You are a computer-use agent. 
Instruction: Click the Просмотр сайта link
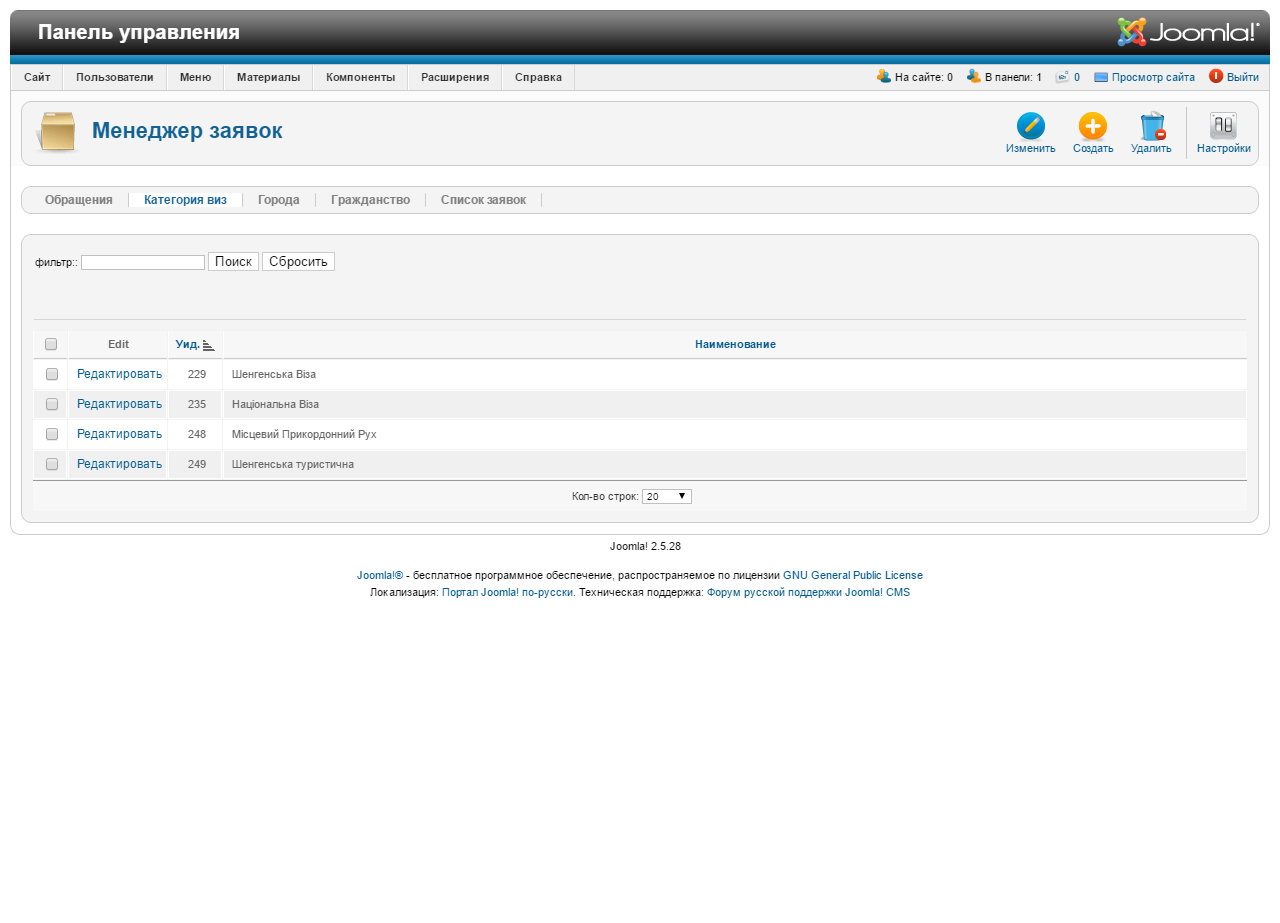(x=1153, y=77)
